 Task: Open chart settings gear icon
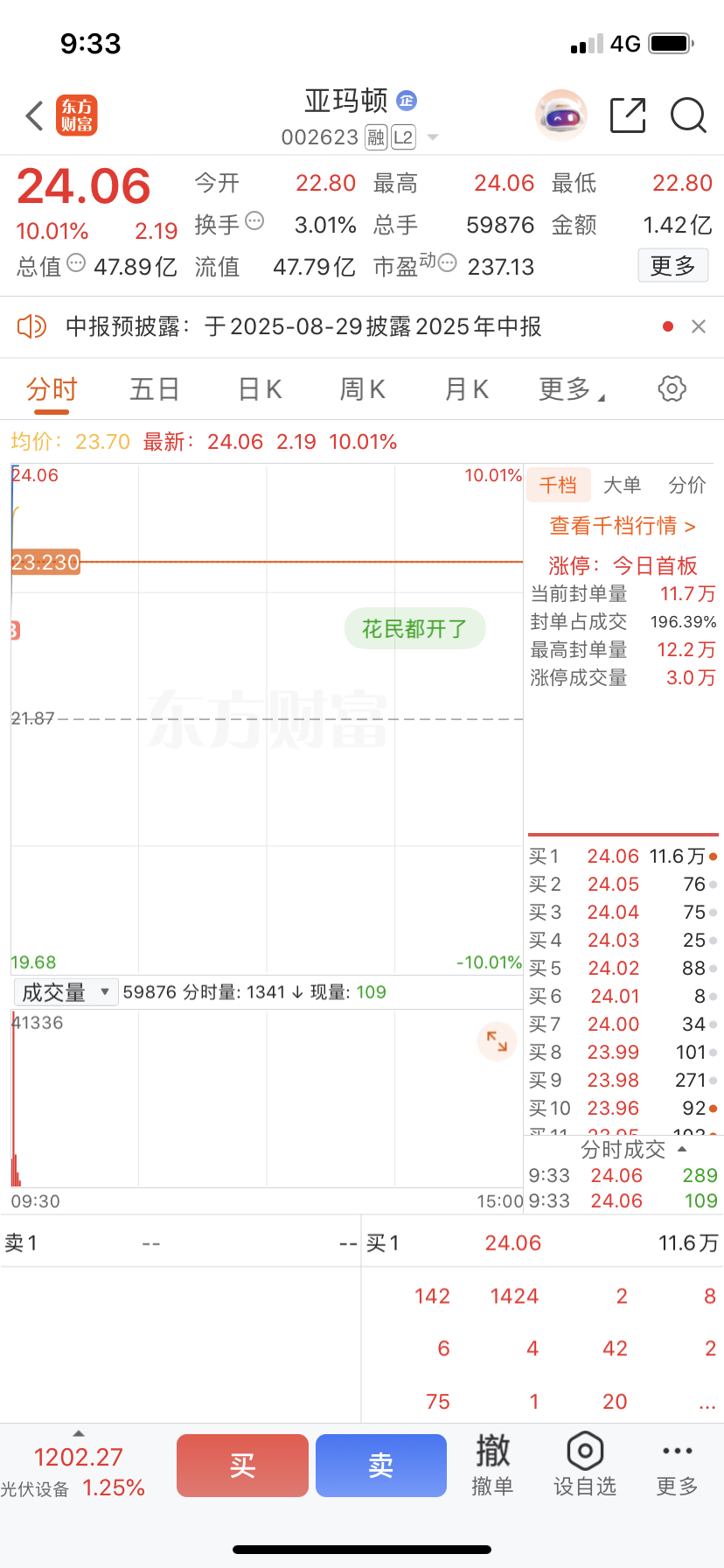(x=672, y=388)
